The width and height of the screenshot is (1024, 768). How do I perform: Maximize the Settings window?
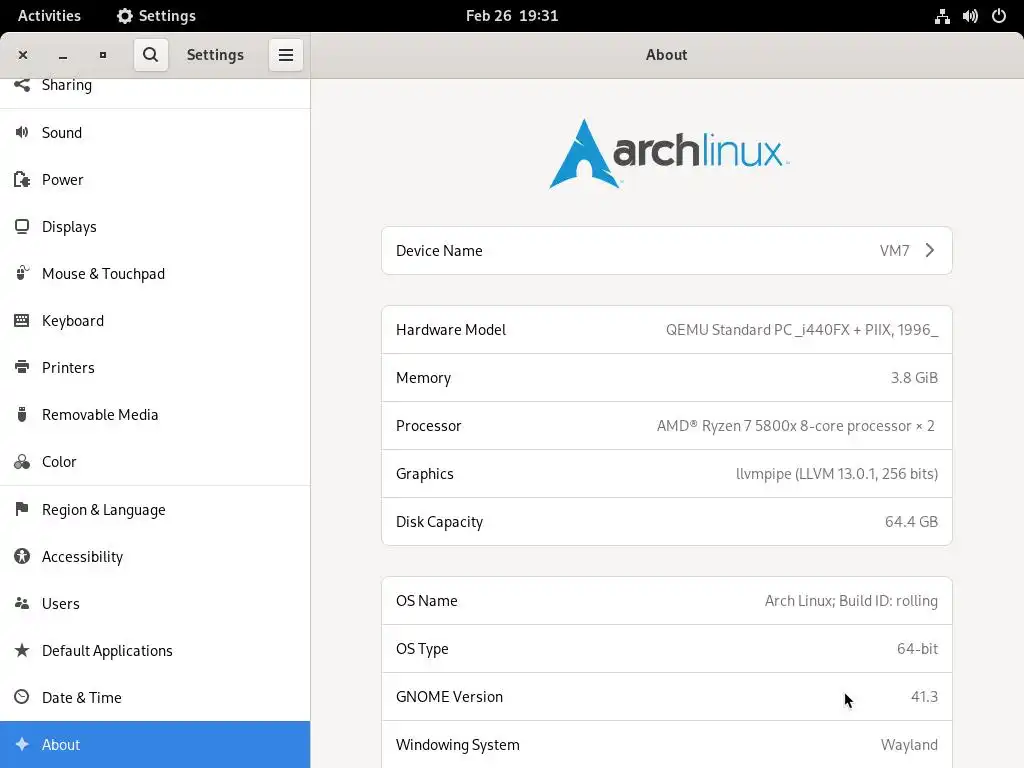103,55
